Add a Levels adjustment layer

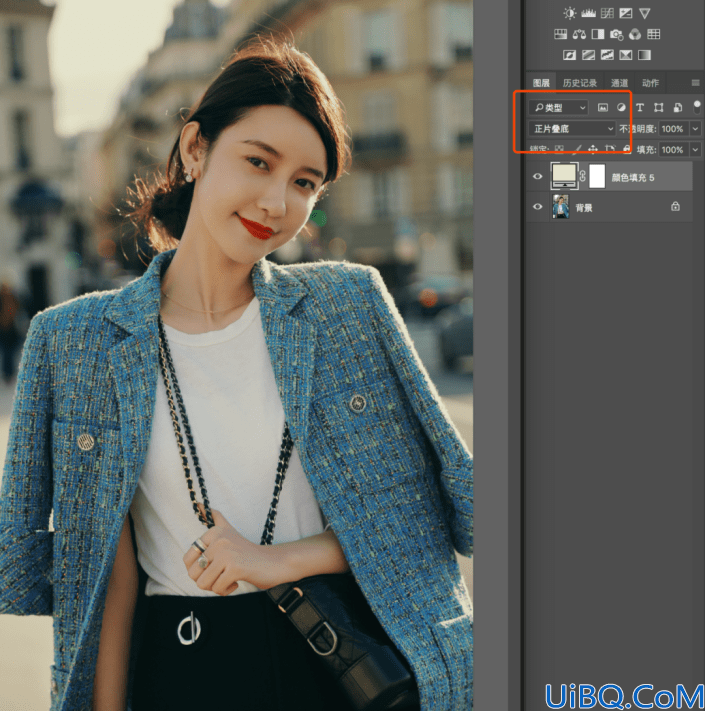pyautogui.click(x=588, y=13)
